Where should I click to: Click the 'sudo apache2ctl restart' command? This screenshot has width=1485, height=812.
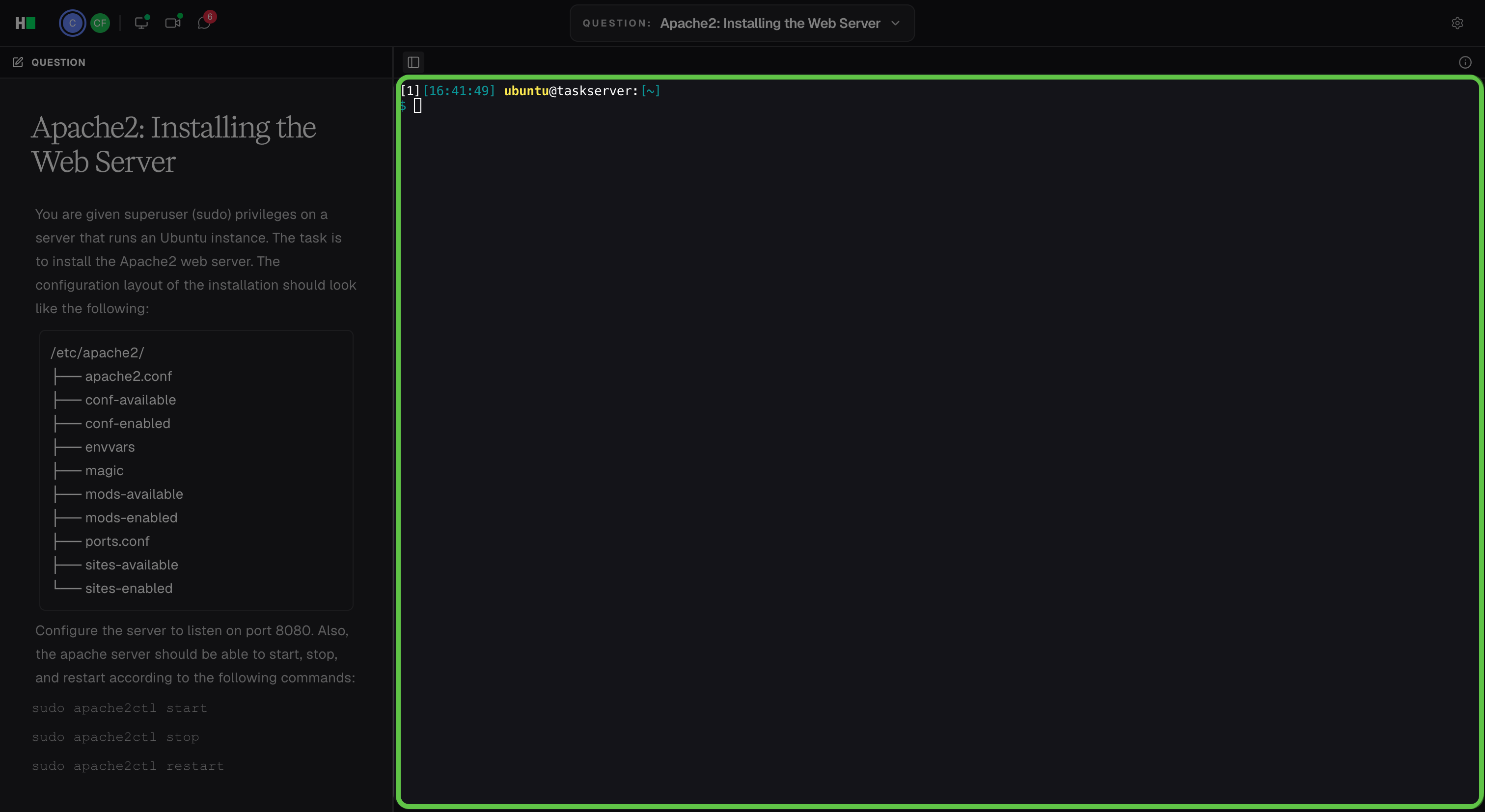pos(128,766)
